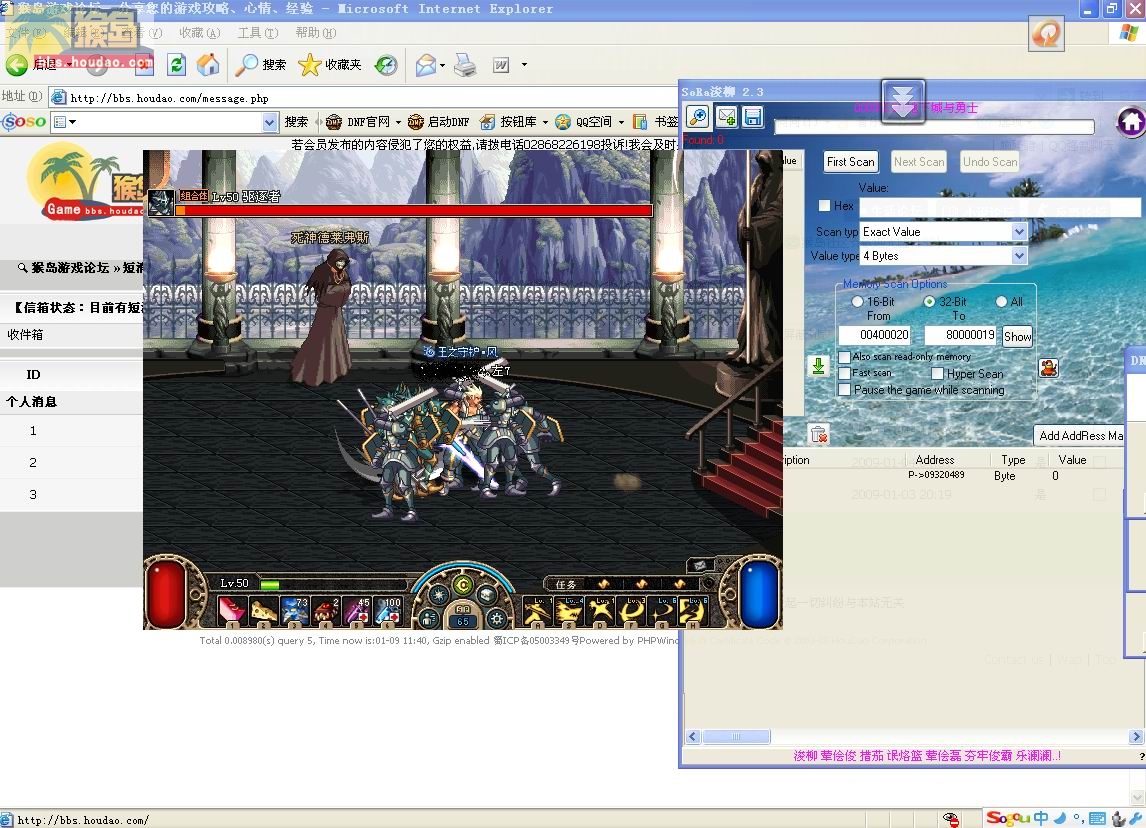Open the Scan type Exact Value dropdown
The height and width of the screenshot is (828, 1146).
[1020, 232]
